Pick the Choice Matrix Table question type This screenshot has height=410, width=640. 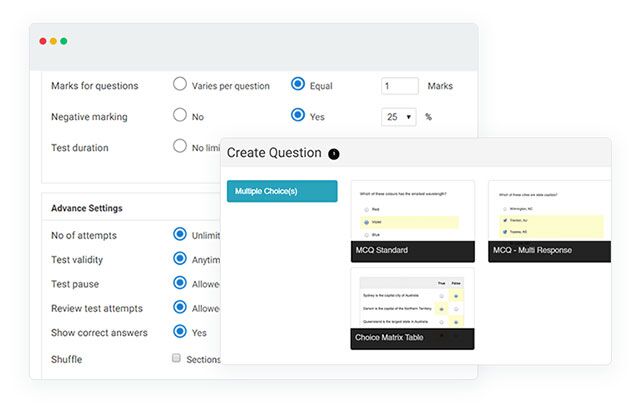click(x=412, y=309)
